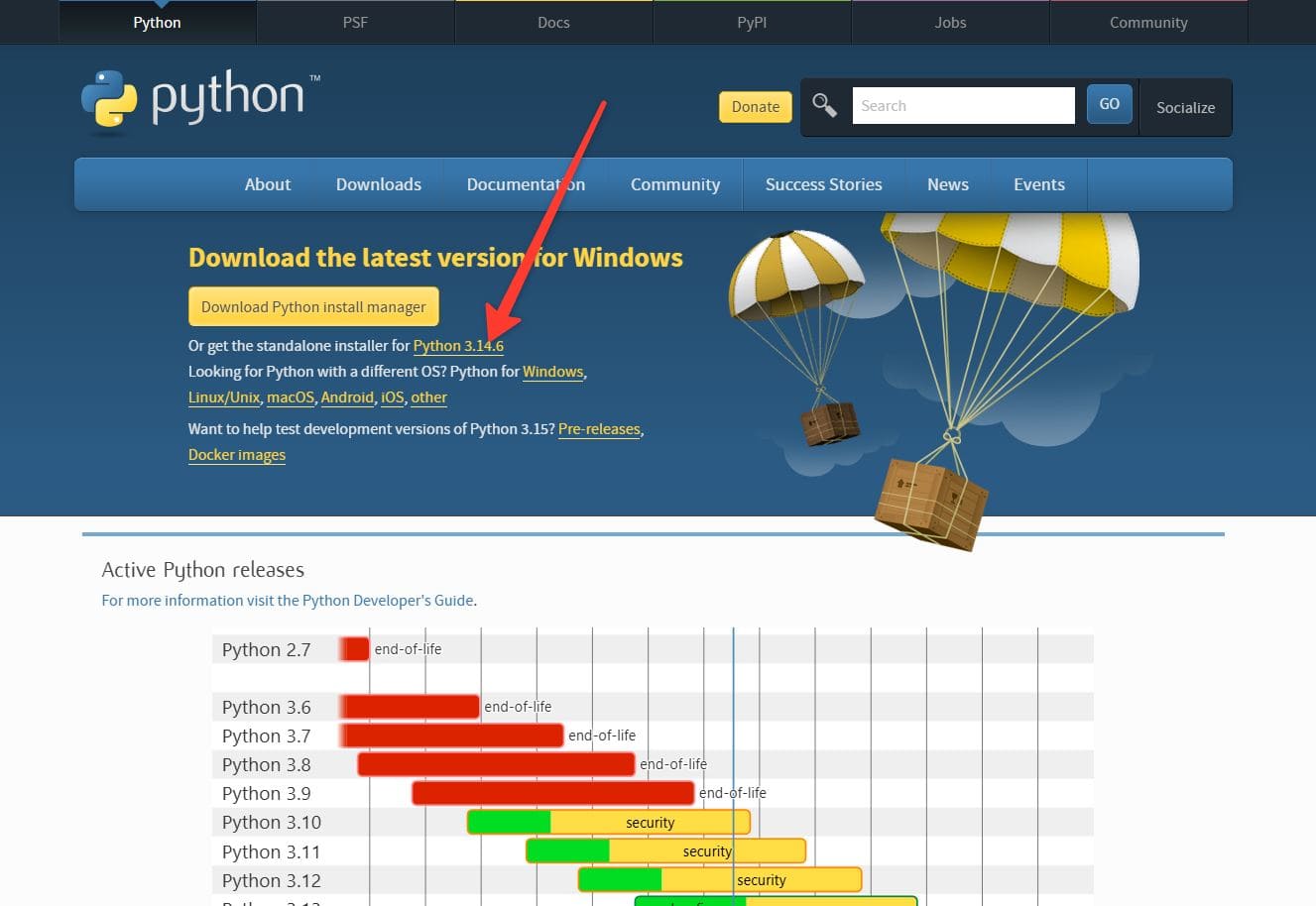Viewport: 1316px width, 906px height.
Task: Visit the Python Developer's Guide link
Action: point(289,601)
